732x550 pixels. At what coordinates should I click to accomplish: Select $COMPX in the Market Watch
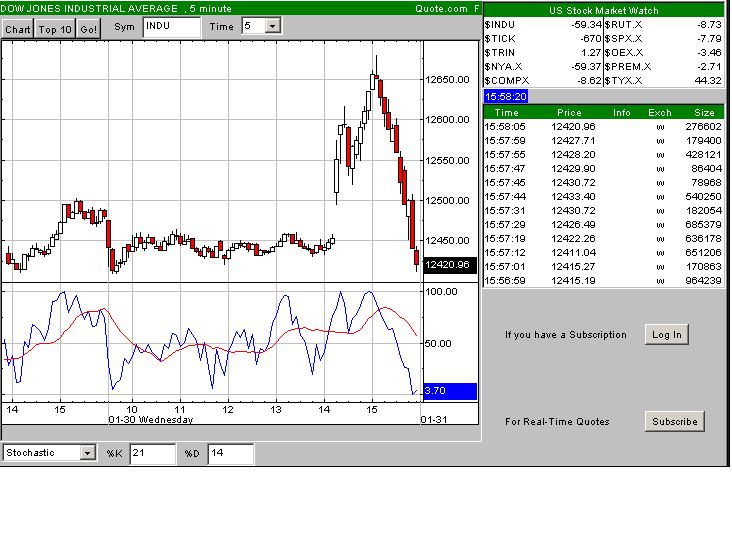pyautogui.click(x=505, y=79)
